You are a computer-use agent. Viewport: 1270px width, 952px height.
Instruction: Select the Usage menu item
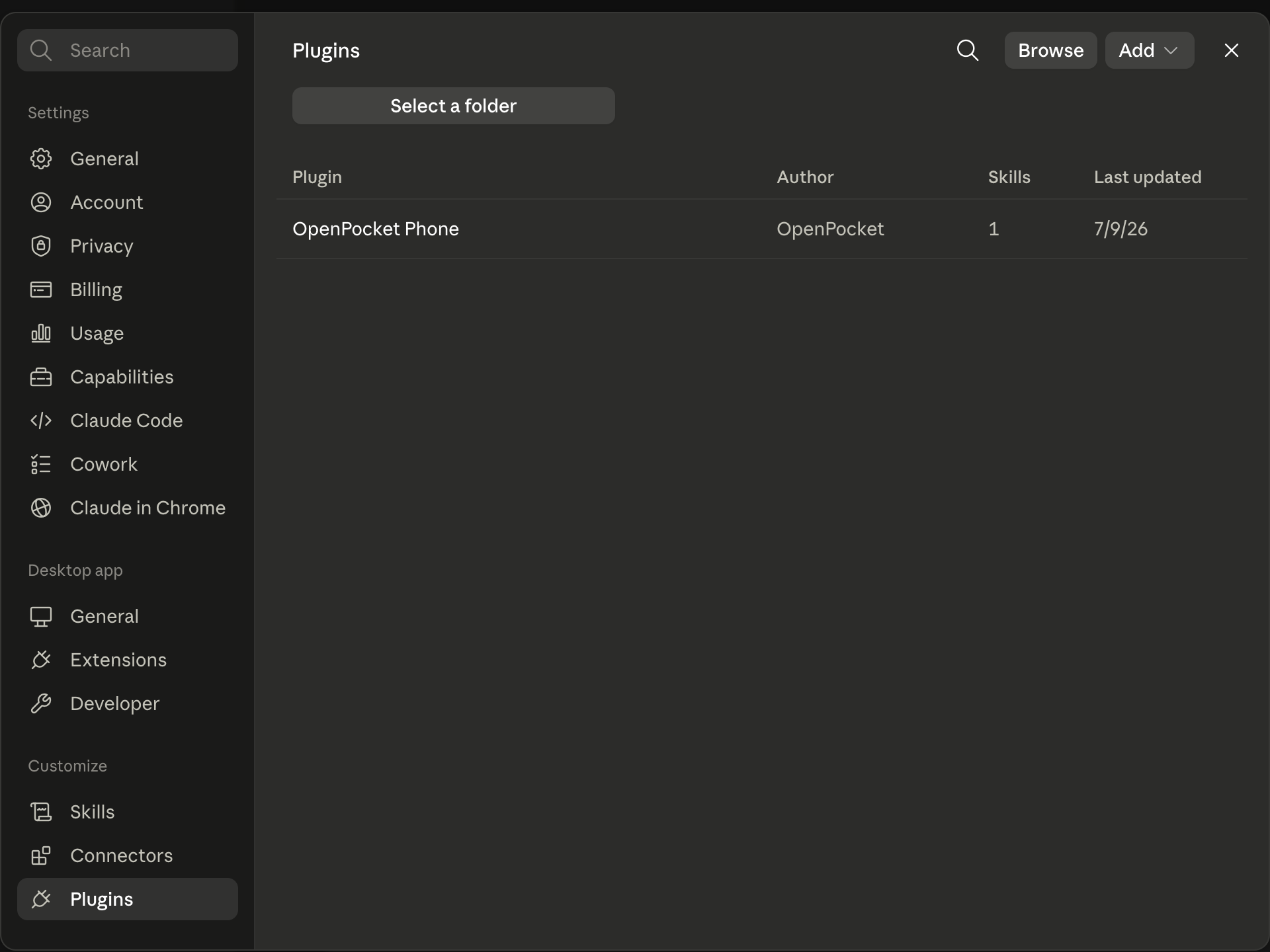[x=128, y=333]
